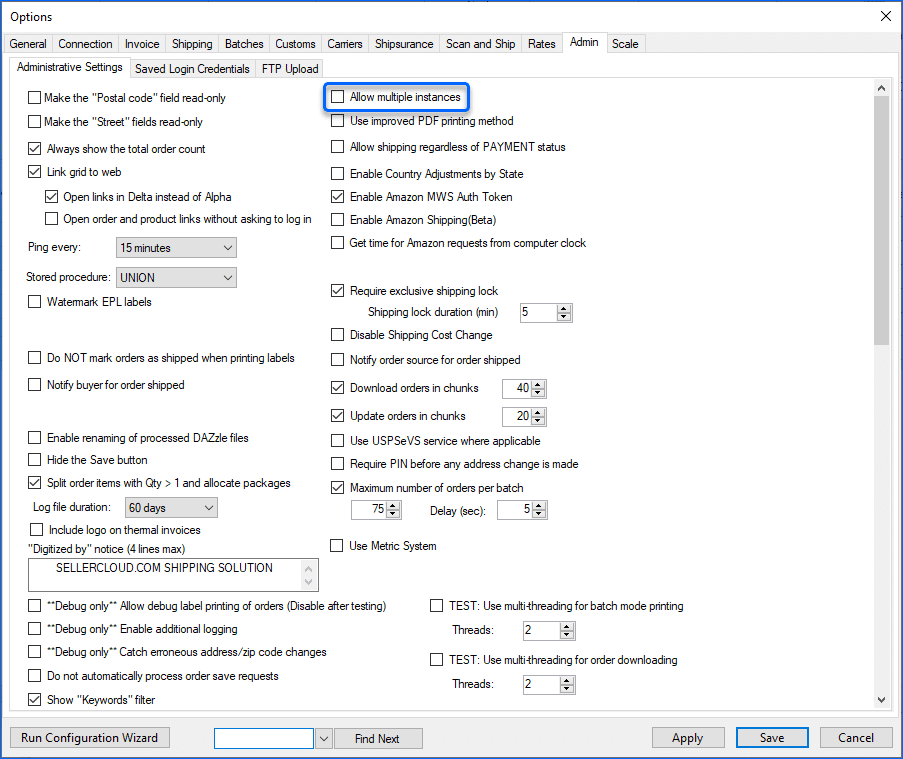This screenshot has height=759, width=903.
Task: Disable Require exclusive shipping lock
Action: pos(337,290)
